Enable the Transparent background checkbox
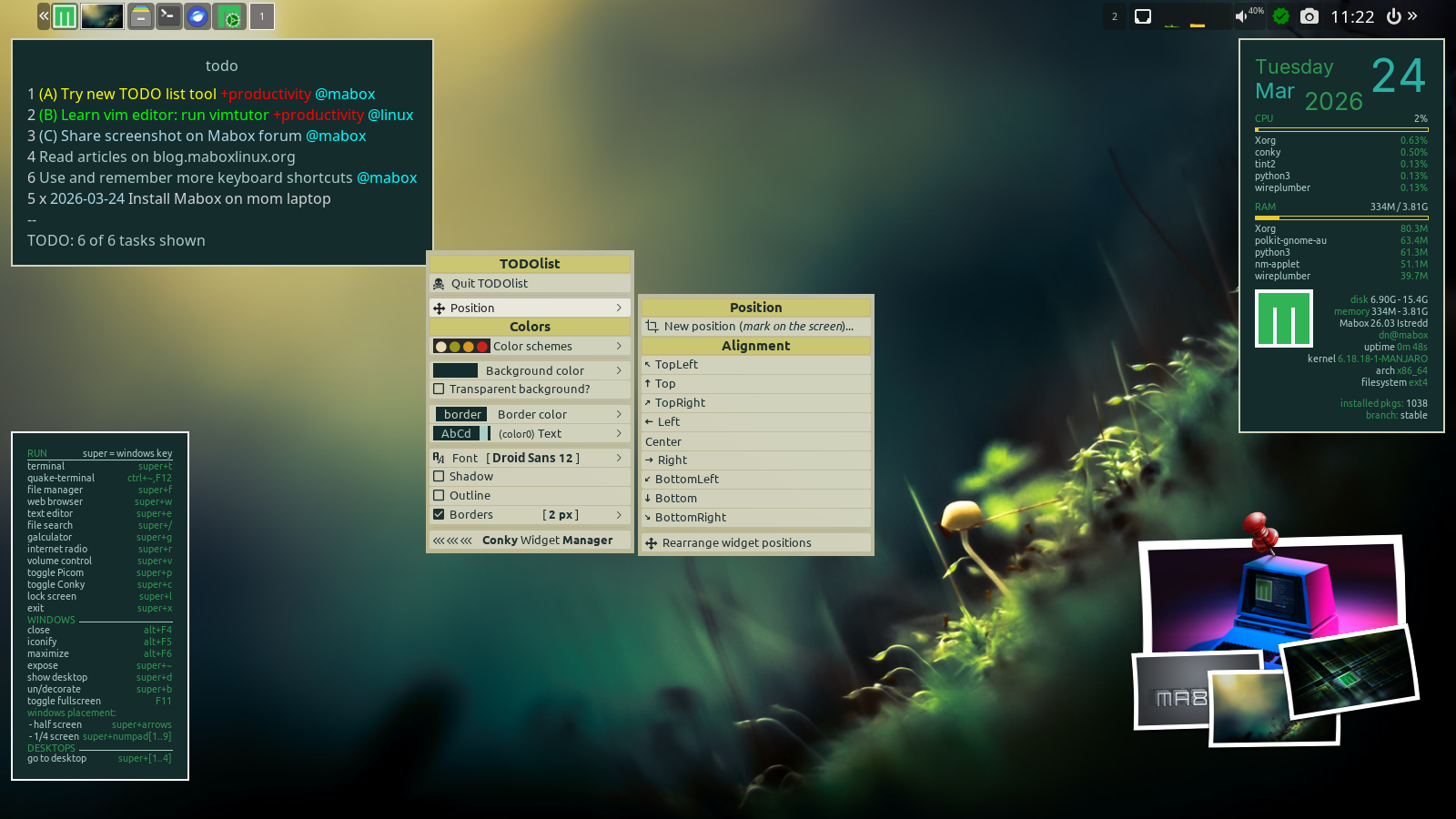Screen dimensions: 1456x819 [x=440, y=389]
